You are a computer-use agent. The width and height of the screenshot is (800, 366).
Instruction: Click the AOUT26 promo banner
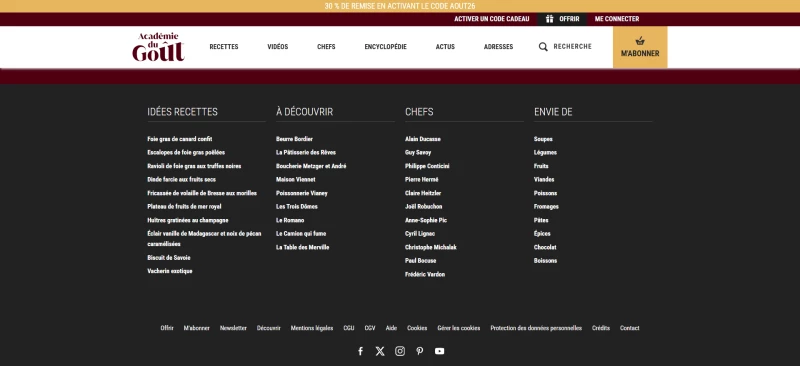coord(400,6)
